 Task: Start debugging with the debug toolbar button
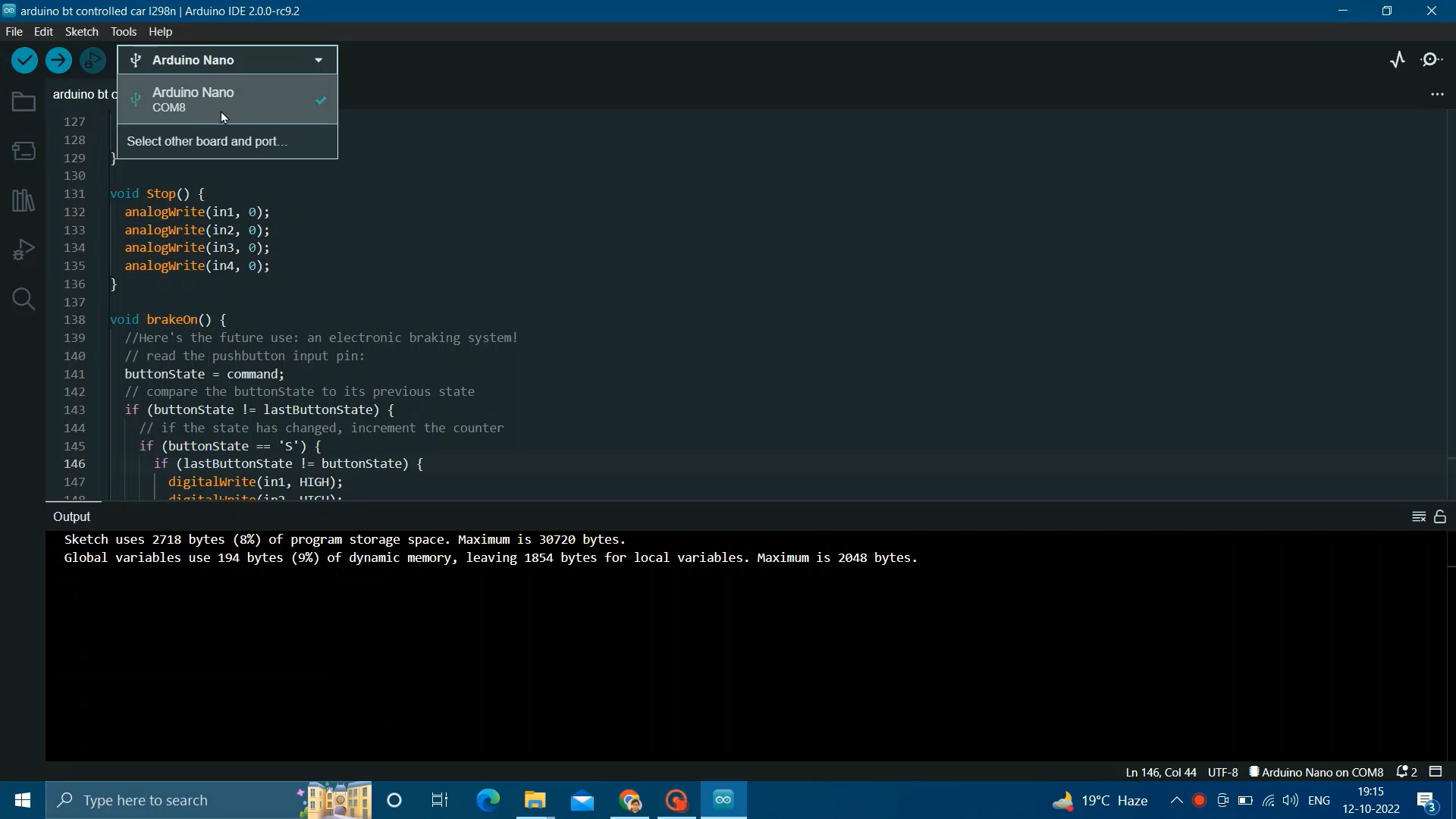click(x=93, y=61)
